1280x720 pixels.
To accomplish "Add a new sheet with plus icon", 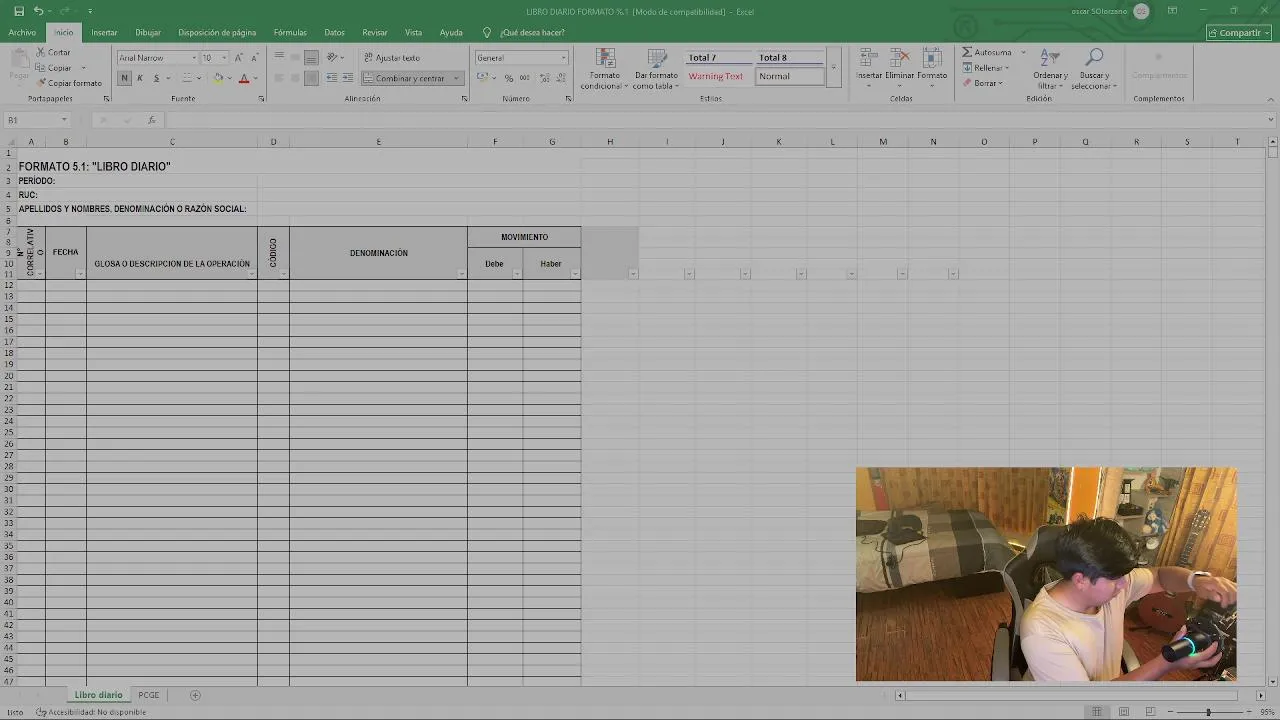I will [195, 695].
